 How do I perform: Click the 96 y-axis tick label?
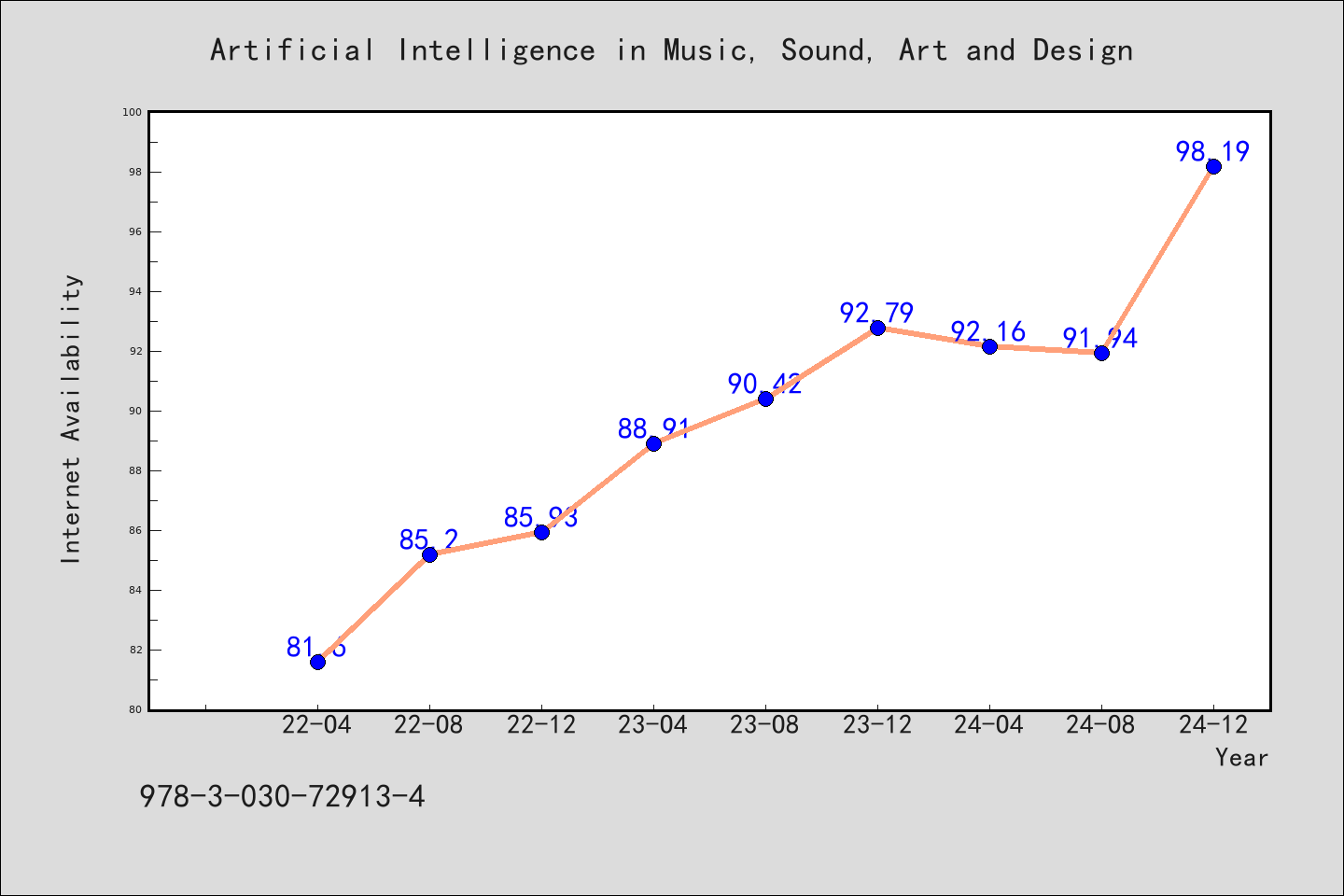(136, 231)
